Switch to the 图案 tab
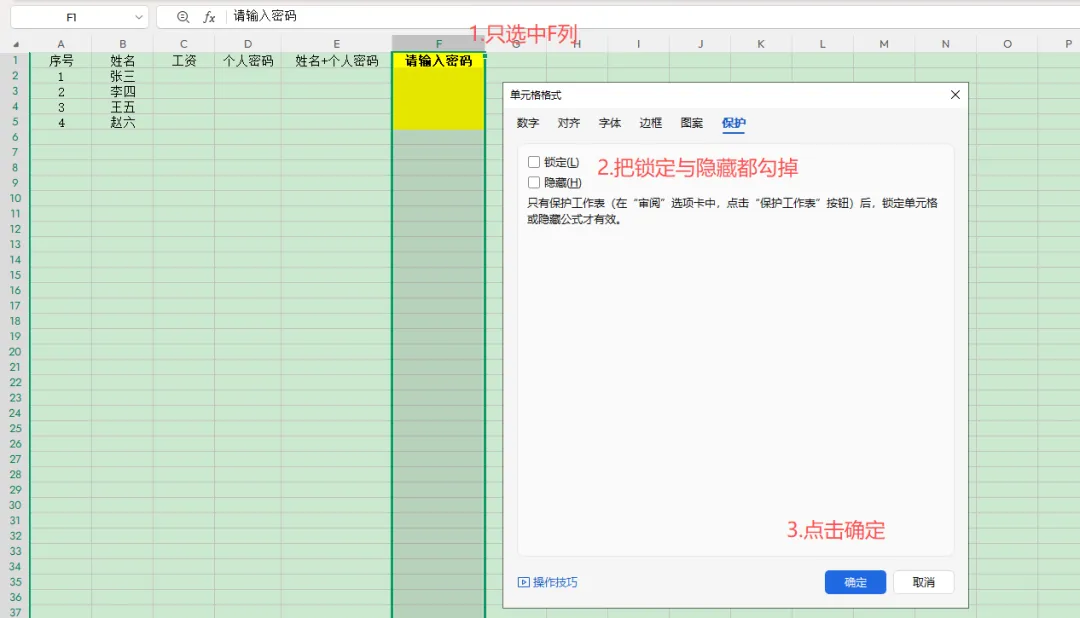The height and width of the screenshot is (618, 1080). [692, 123]
